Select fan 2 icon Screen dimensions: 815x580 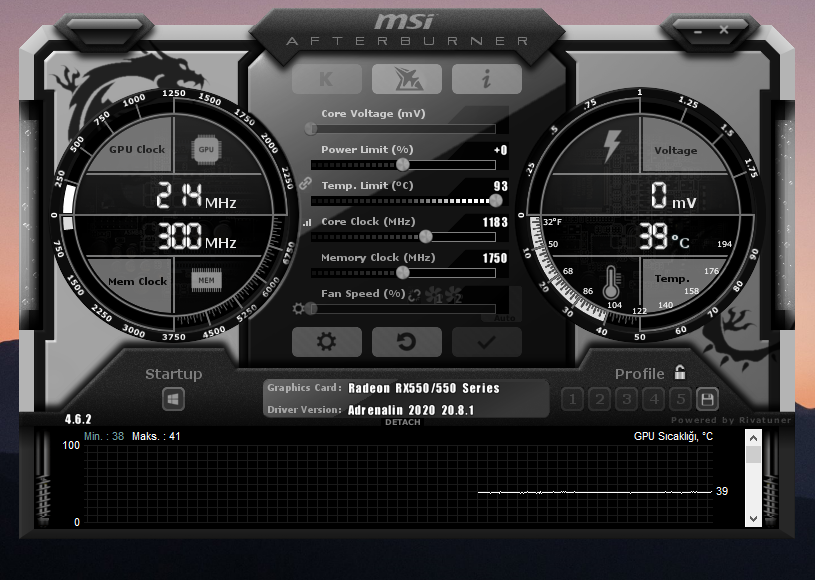pyautogui.click(x=453, y=295)
